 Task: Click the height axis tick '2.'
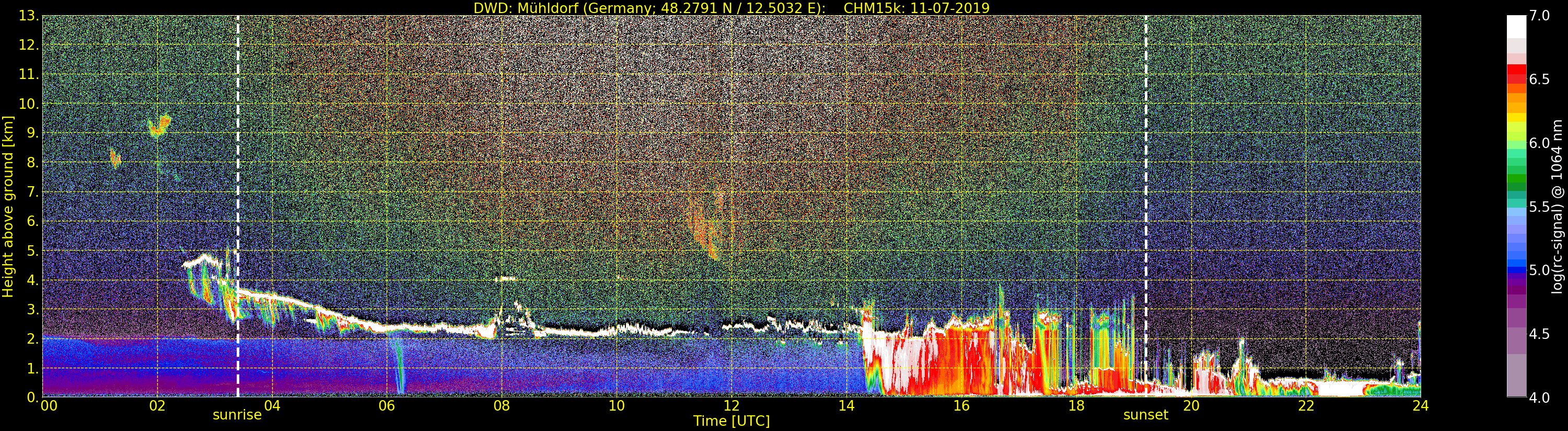tap(32, 339)
